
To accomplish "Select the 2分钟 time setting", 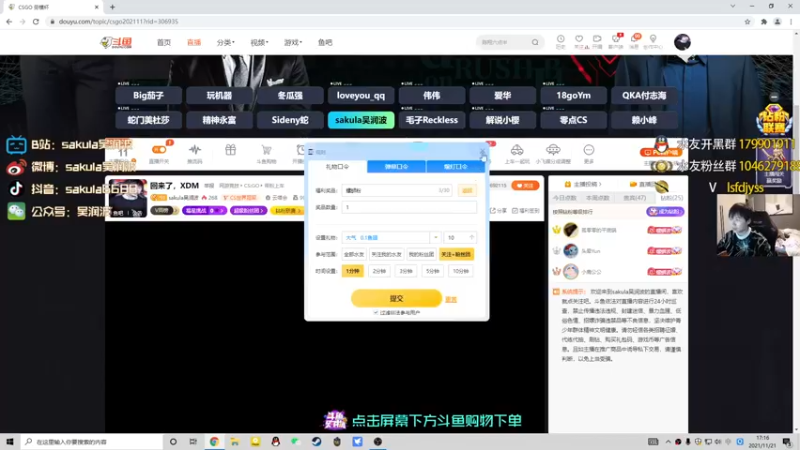I will pos(379,271).
